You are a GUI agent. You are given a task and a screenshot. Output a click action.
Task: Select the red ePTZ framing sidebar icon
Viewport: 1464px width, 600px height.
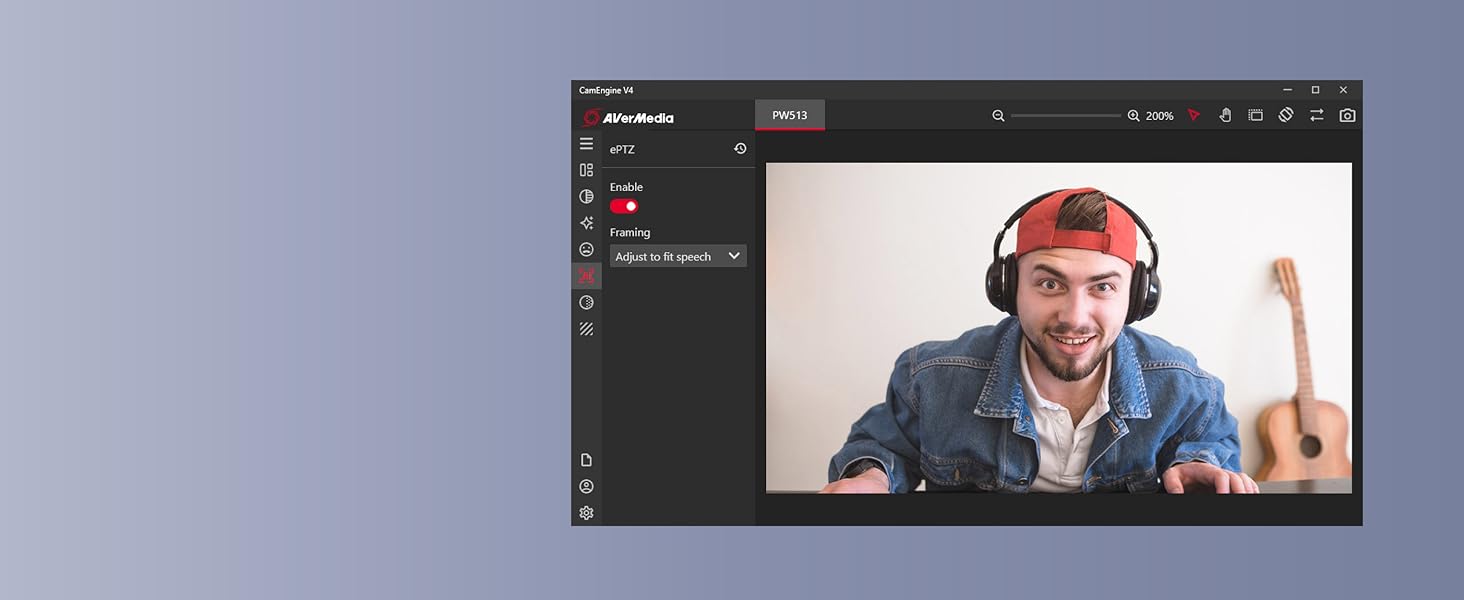click(586, 276)
